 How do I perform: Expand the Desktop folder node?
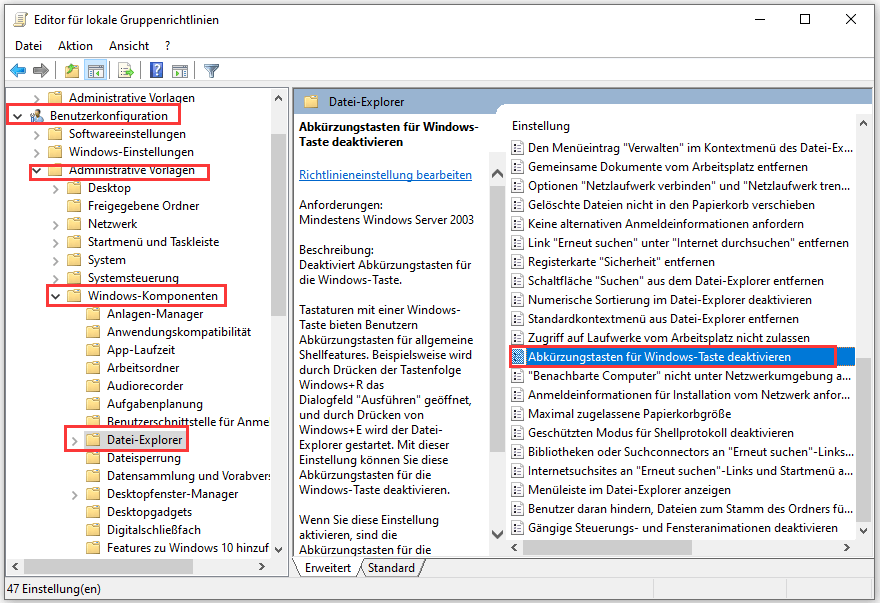[56, 189]
